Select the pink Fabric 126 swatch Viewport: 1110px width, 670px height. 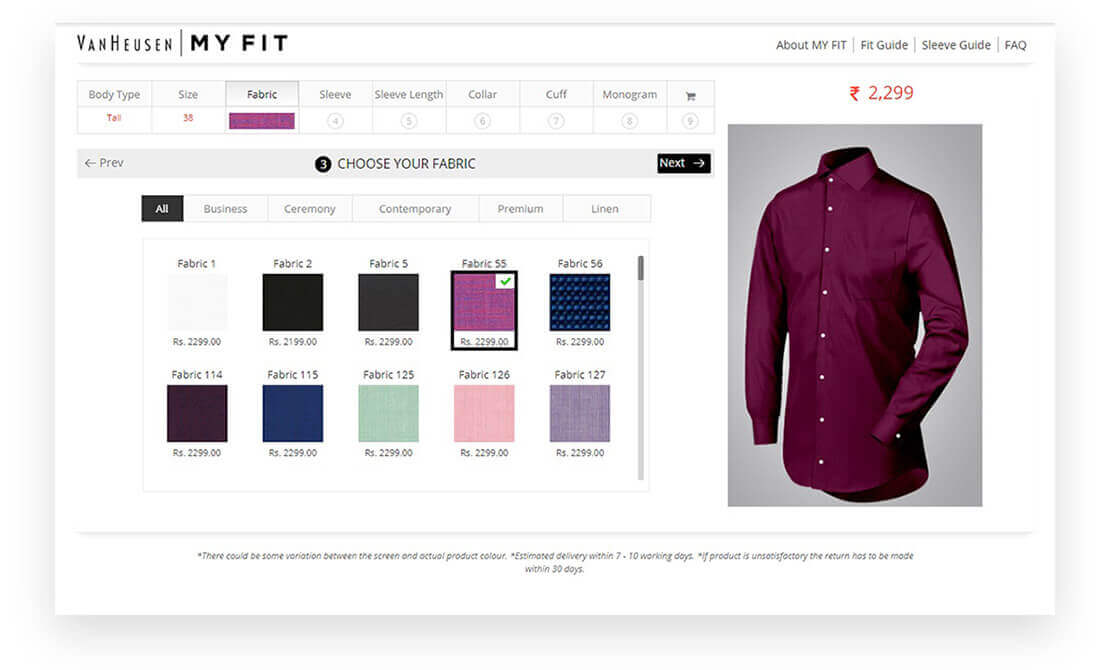(484, 413)
